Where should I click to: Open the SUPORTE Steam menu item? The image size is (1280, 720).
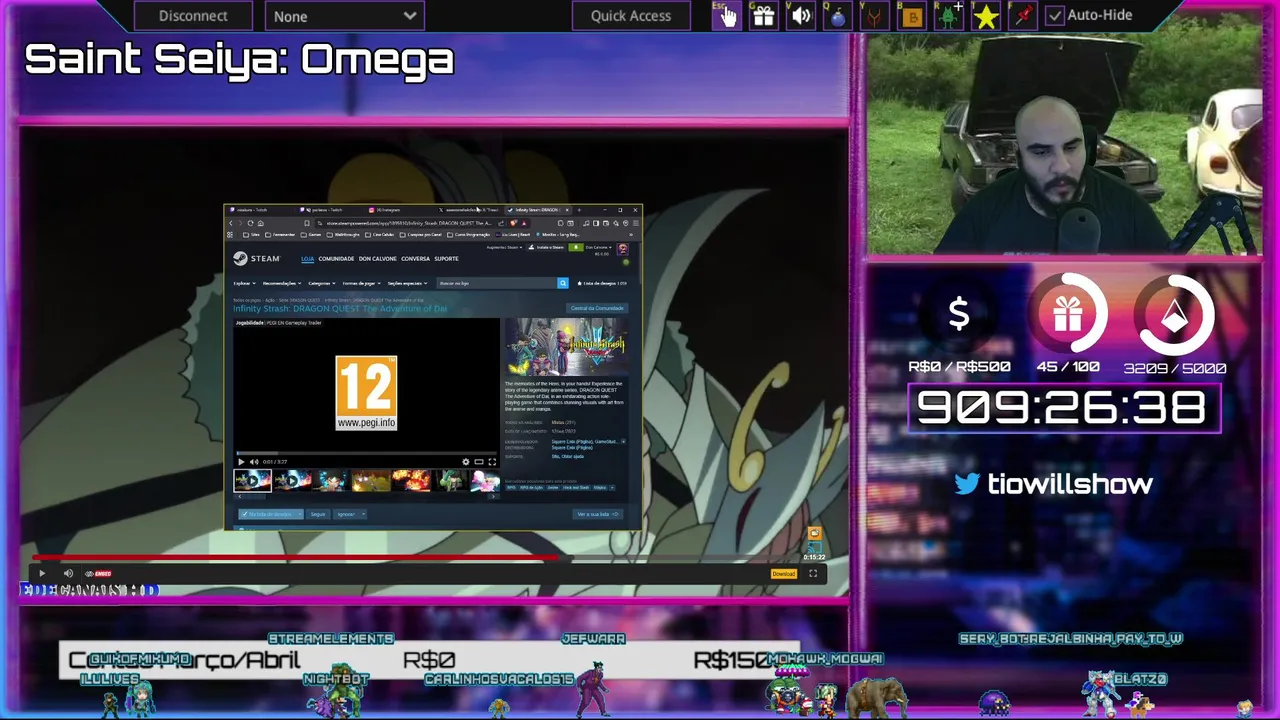pos(446,259)
